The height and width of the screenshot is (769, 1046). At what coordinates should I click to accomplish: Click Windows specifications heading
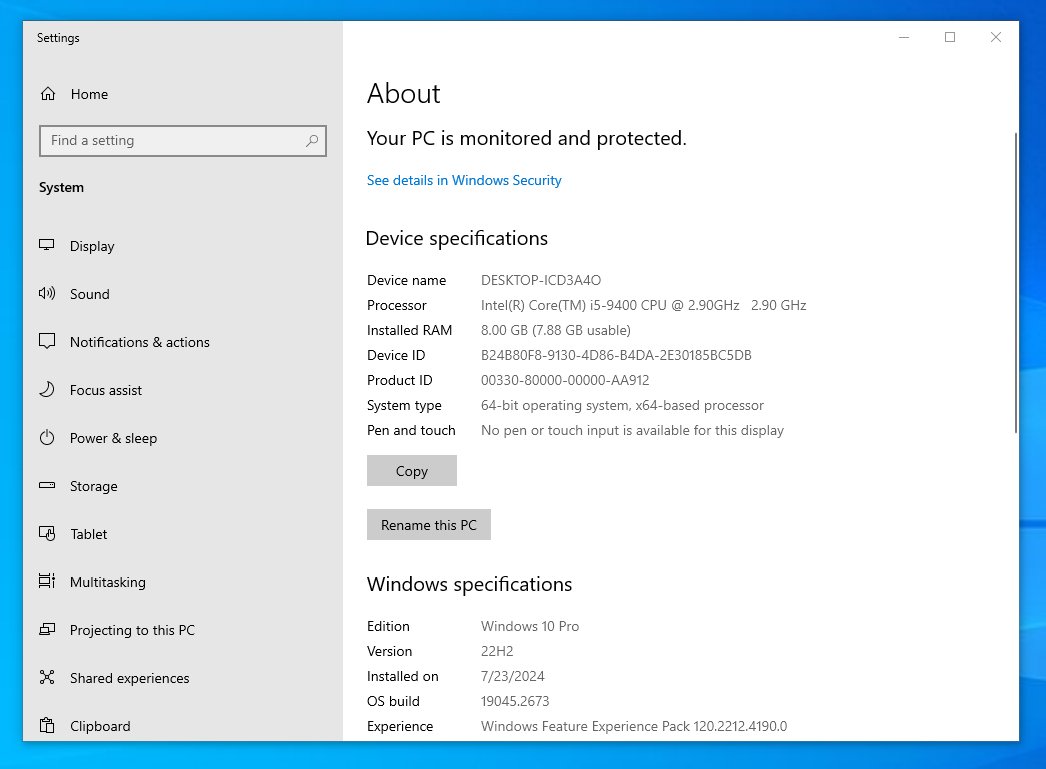(x=470, y=584)
